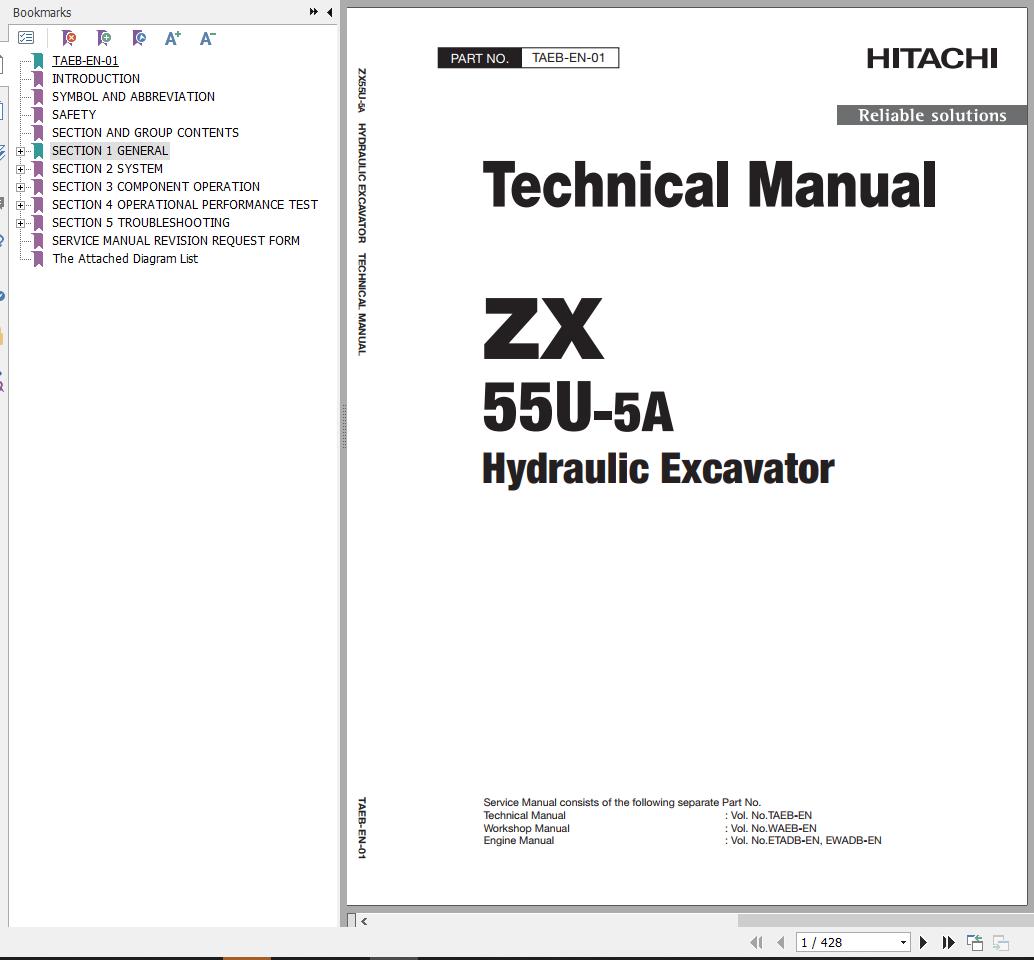The width and height of the screenshot is (1034, 960).
Task: Open SERVICE MANUAL REVISION REQUEST FORM bookmark
Action: [x=175, y=241]
